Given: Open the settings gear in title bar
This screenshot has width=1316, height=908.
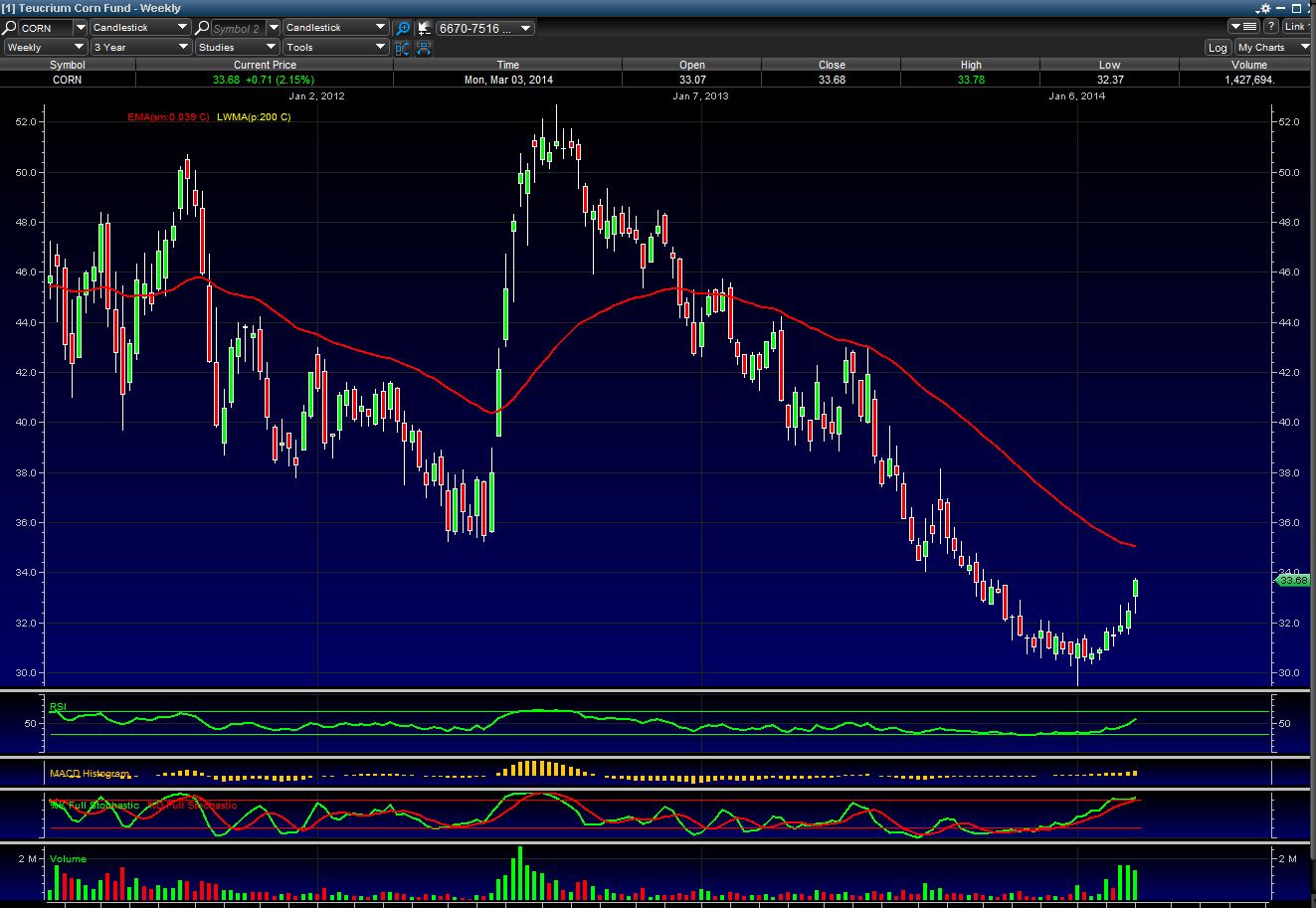Looking at the screenshot, I should coord(1265,8).
